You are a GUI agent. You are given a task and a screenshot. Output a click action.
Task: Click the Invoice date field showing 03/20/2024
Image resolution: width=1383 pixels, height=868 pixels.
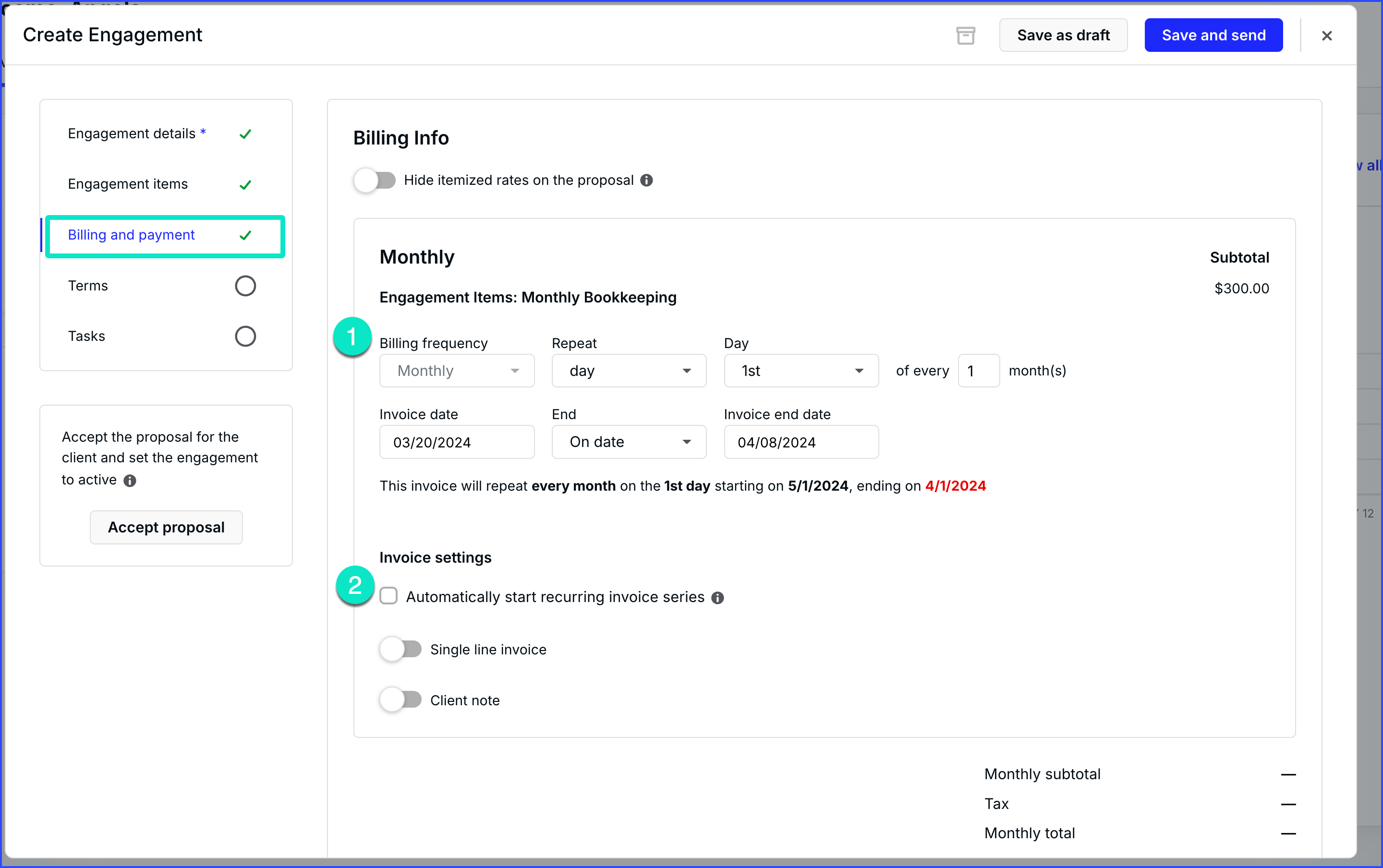(x=456, y=442)
